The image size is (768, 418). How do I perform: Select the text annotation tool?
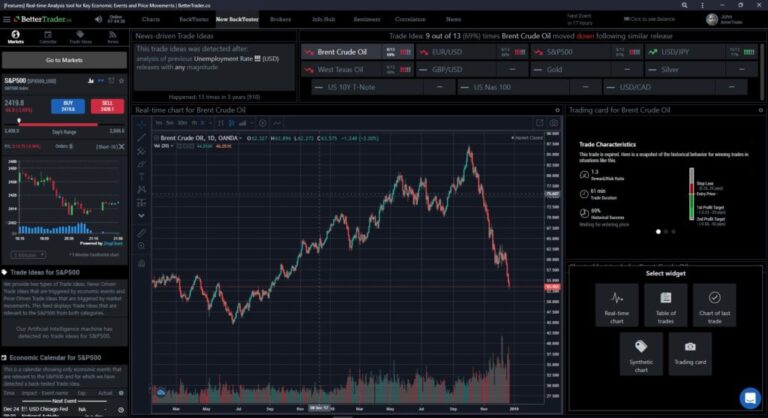click(x=142, y=176)
